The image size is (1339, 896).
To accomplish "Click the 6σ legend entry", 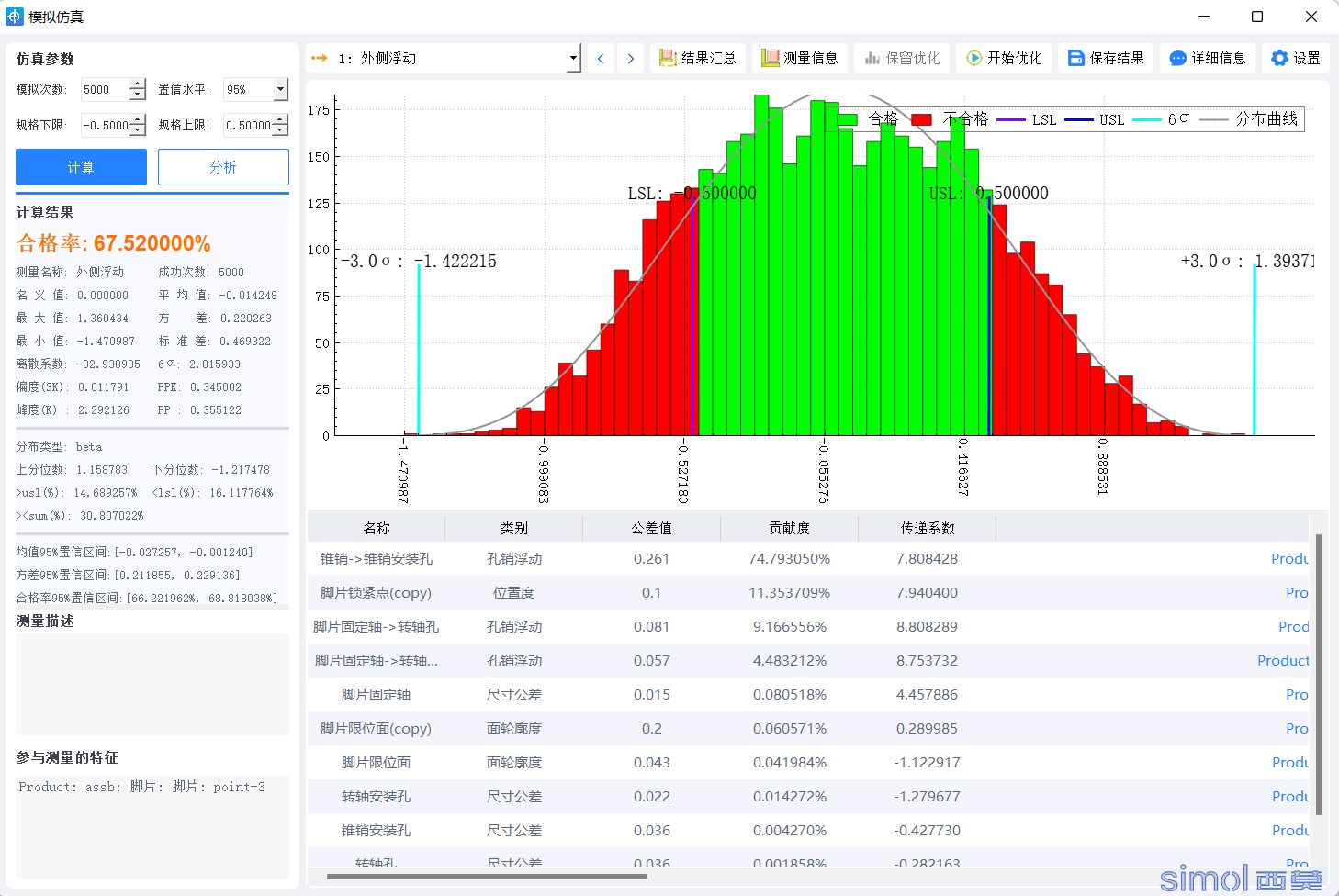I will (x=1161, y=119).
